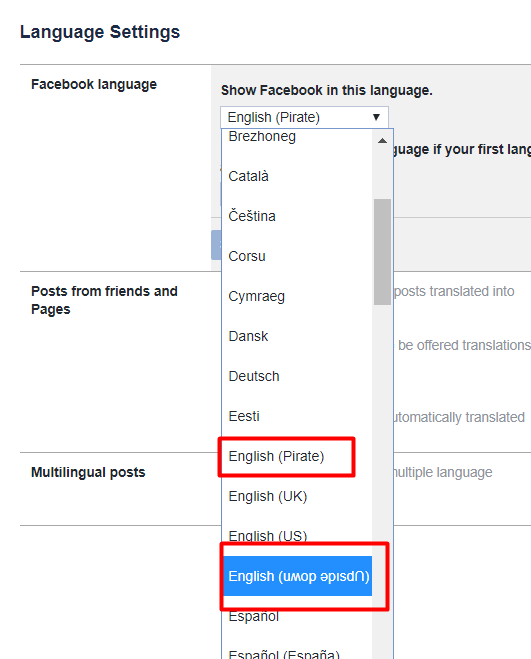Choose Español from the language list
This screenshot has width=531, height=659.
tap(297, 616)
